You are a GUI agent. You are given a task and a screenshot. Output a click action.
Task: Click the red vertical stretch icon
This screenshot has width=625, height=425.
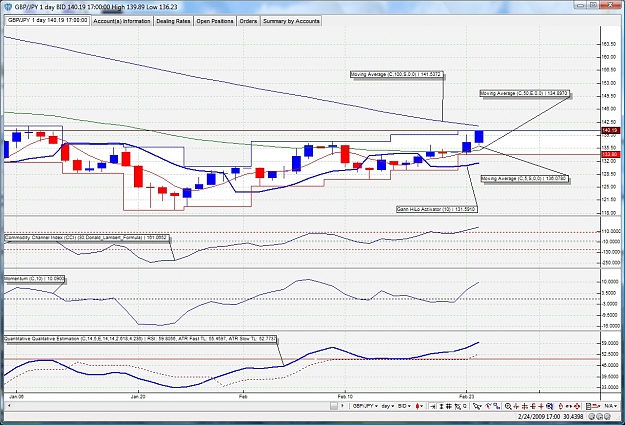point(561,406)
